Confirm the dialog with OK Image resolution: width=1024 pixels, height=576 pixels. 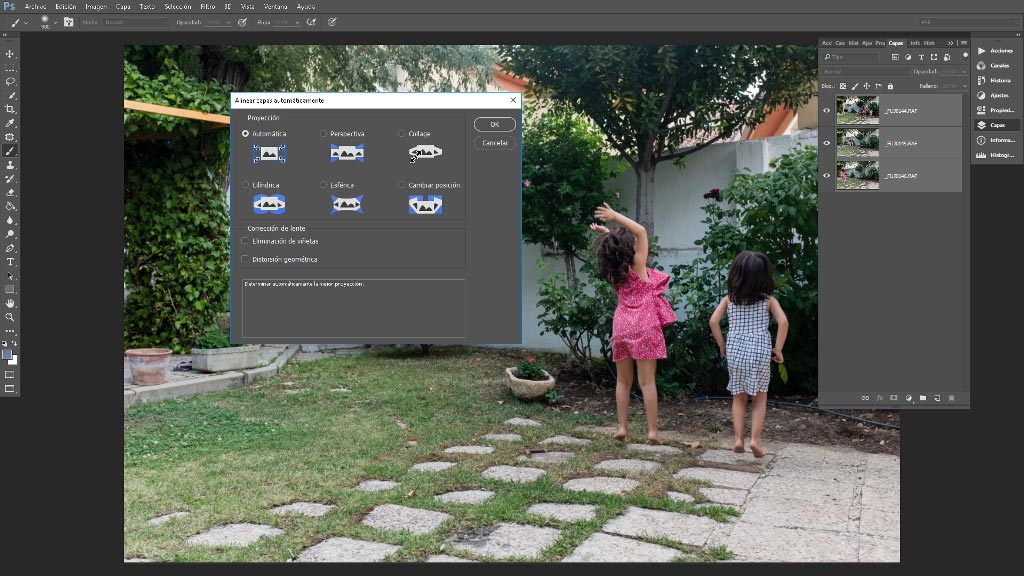tap(494, 124)
